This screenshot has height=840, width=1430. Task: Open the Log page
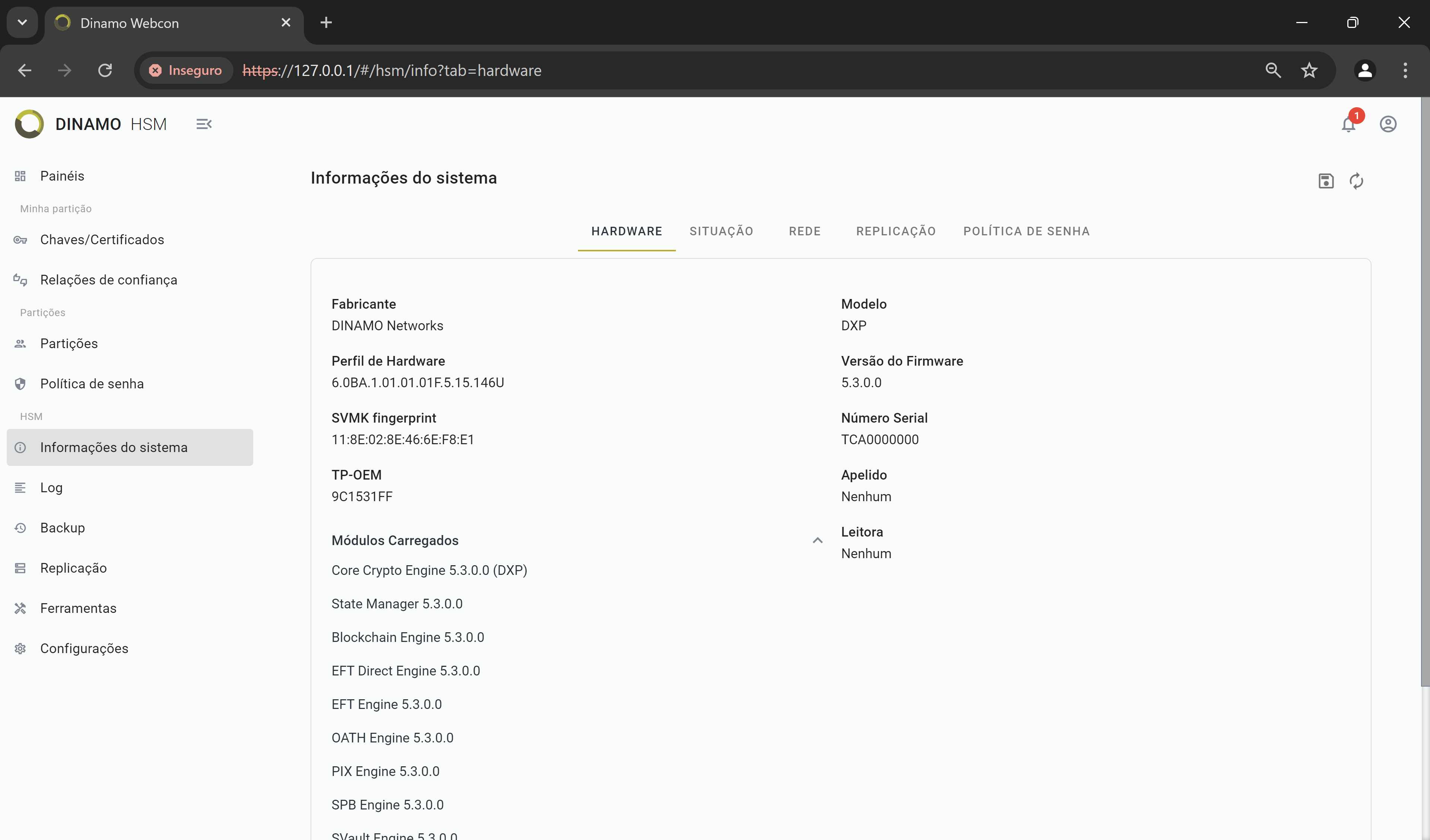(130, 487)
